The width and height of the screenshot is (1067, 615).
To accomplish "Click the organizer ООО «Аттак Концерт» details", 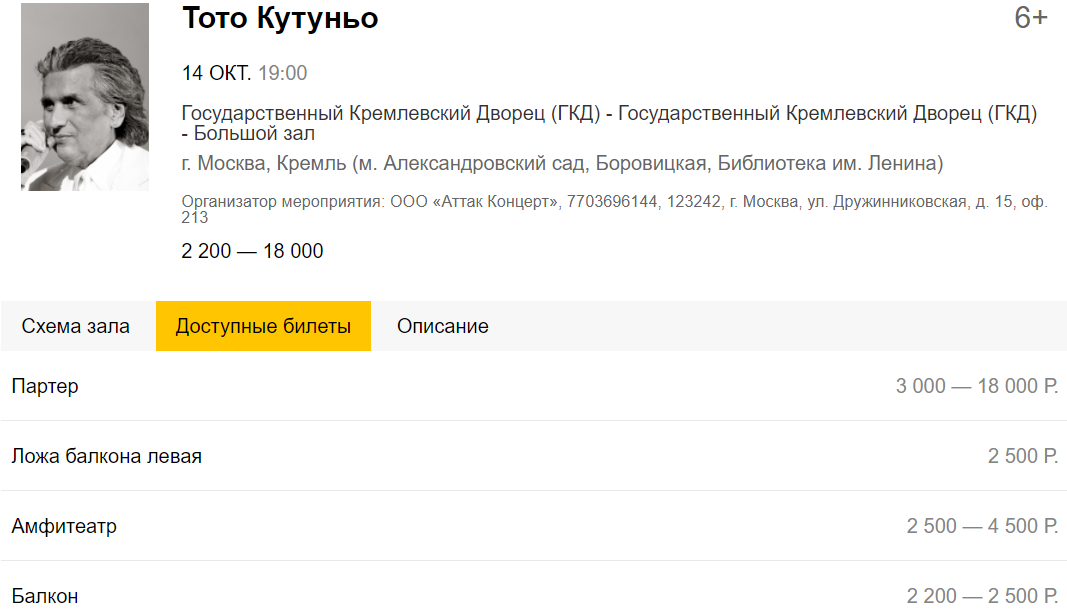I will (614, 209).
